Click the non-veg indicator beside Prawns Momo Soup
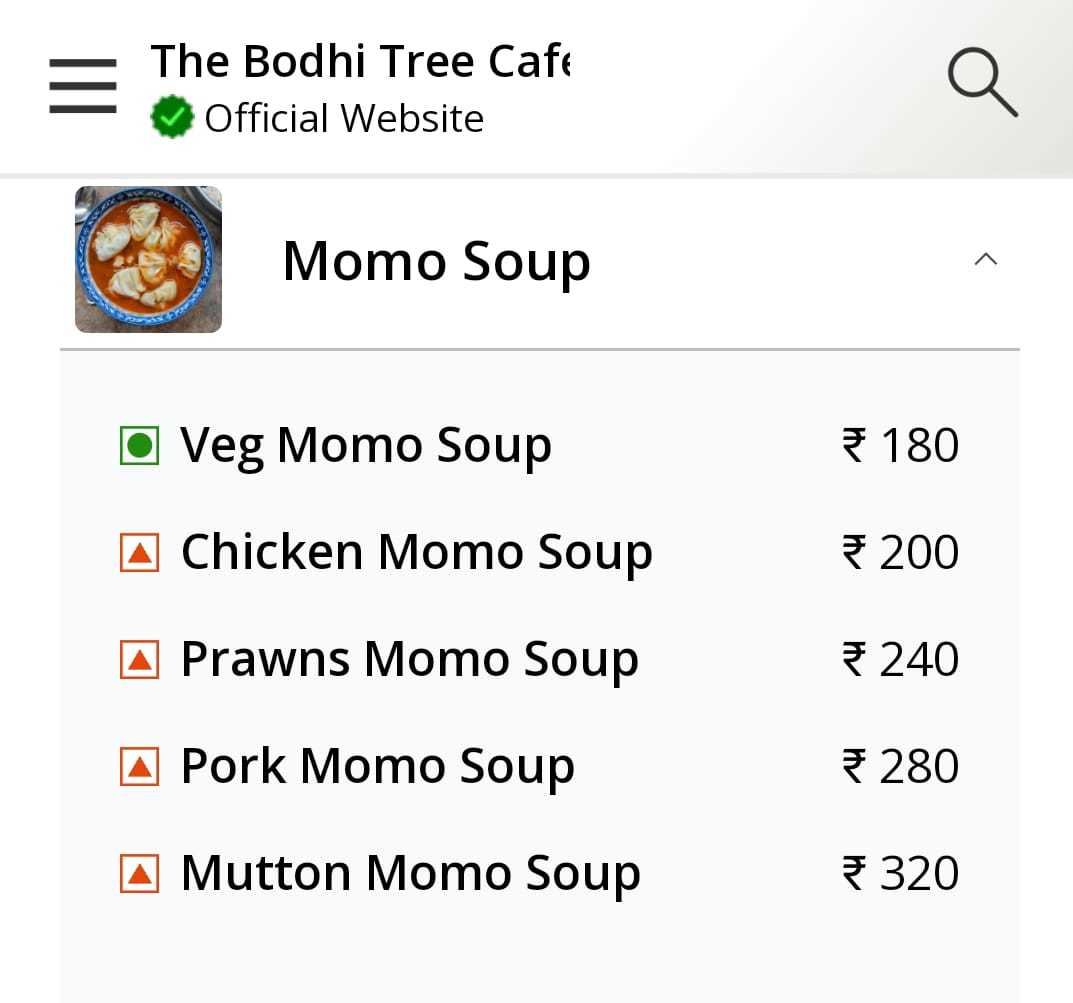This screenshot has height=1003, width=1073. (140, 658)
